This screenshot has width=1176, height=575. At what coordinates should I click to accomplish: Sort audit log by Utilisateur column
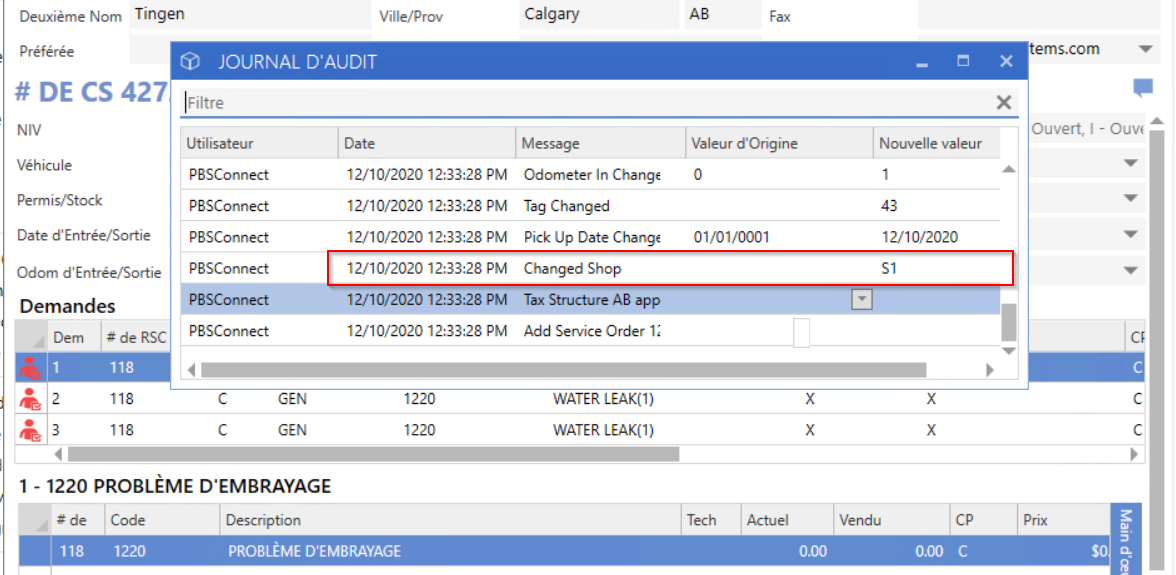(259, 143)
